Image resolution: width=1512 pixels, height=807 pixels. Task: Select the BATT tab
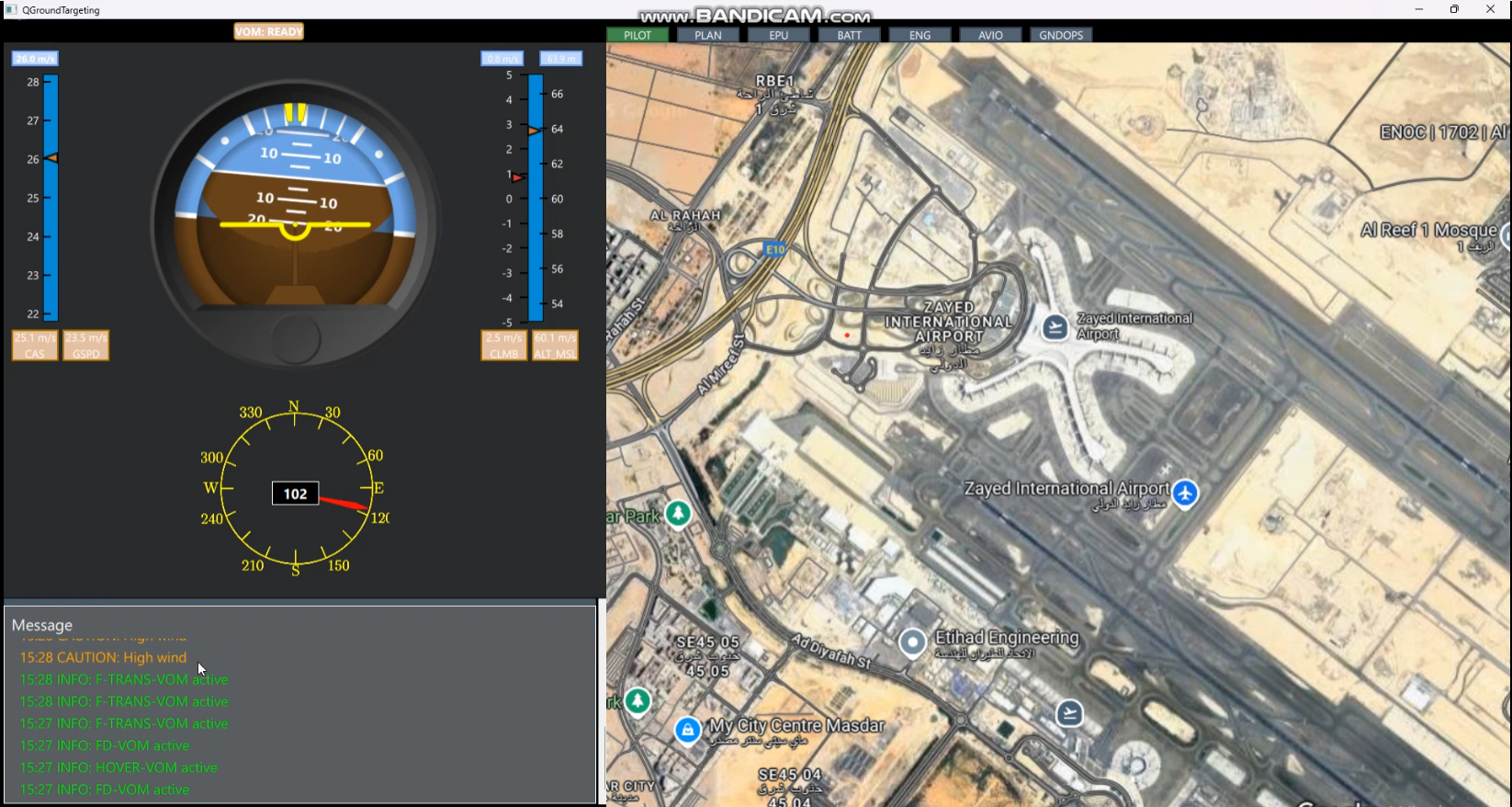click(x=850, y=35)
